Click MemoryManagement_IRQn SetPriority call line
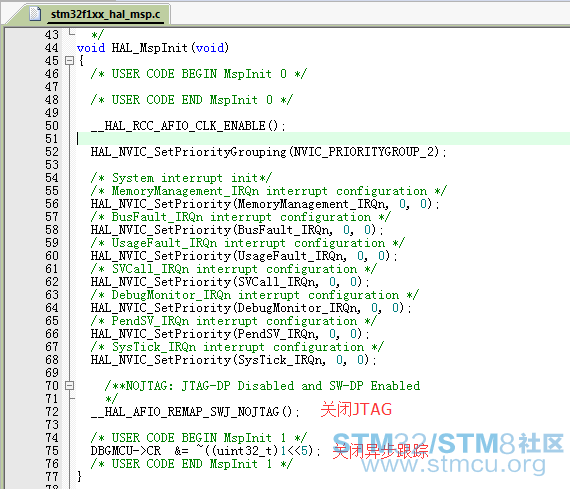 tap(265, 204)
